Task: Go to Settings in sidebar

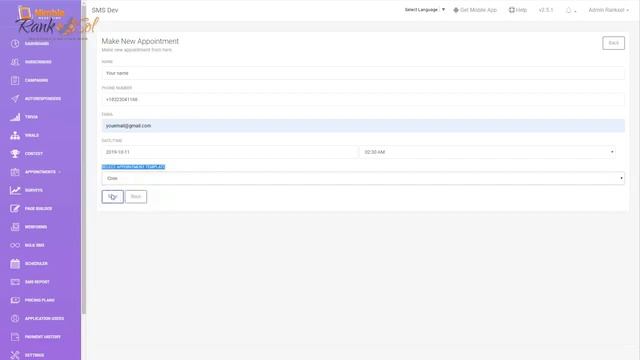Action: click(x=34, y=355)
